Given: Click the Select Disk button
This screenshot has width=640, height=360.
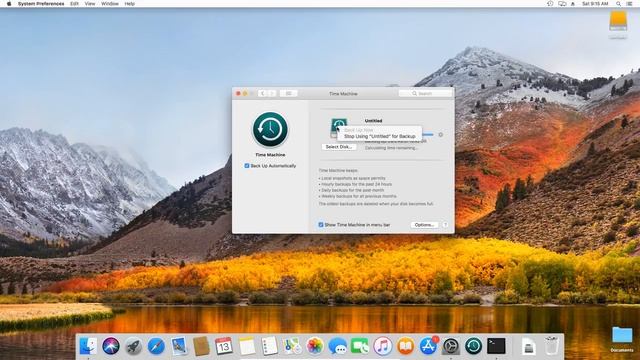Looking at the screenshot, I should click(x=339, y=147).
